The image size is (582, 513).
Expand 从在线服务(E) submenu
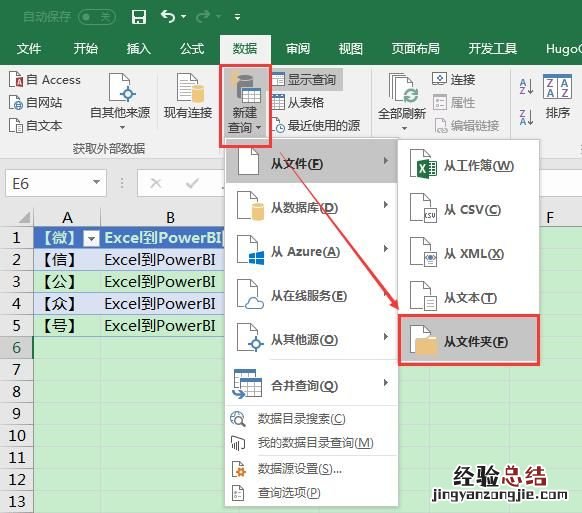tap(311, 295)
